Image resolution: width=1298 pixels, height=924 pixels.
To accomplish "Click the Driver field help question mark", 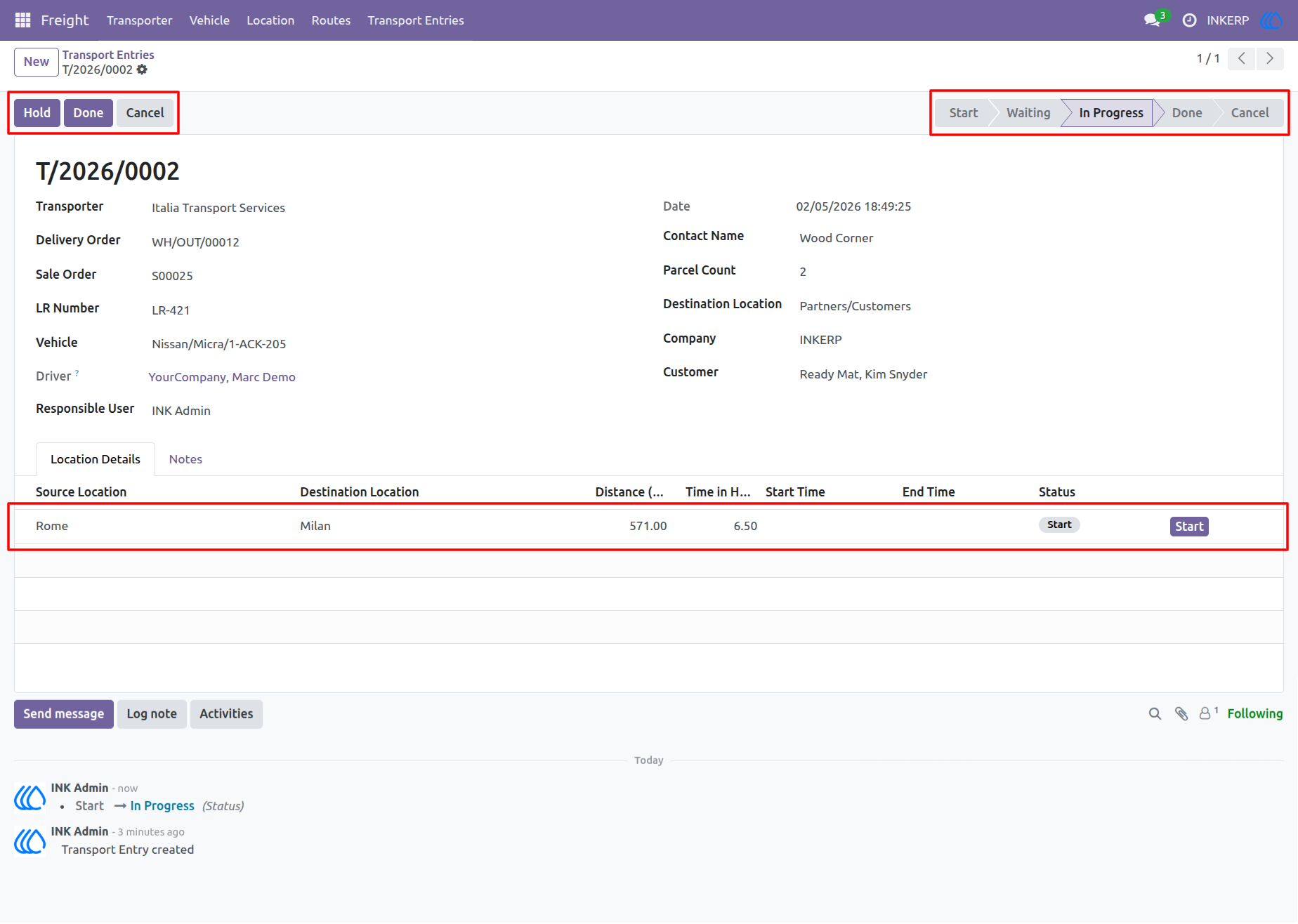I will 77,374.
